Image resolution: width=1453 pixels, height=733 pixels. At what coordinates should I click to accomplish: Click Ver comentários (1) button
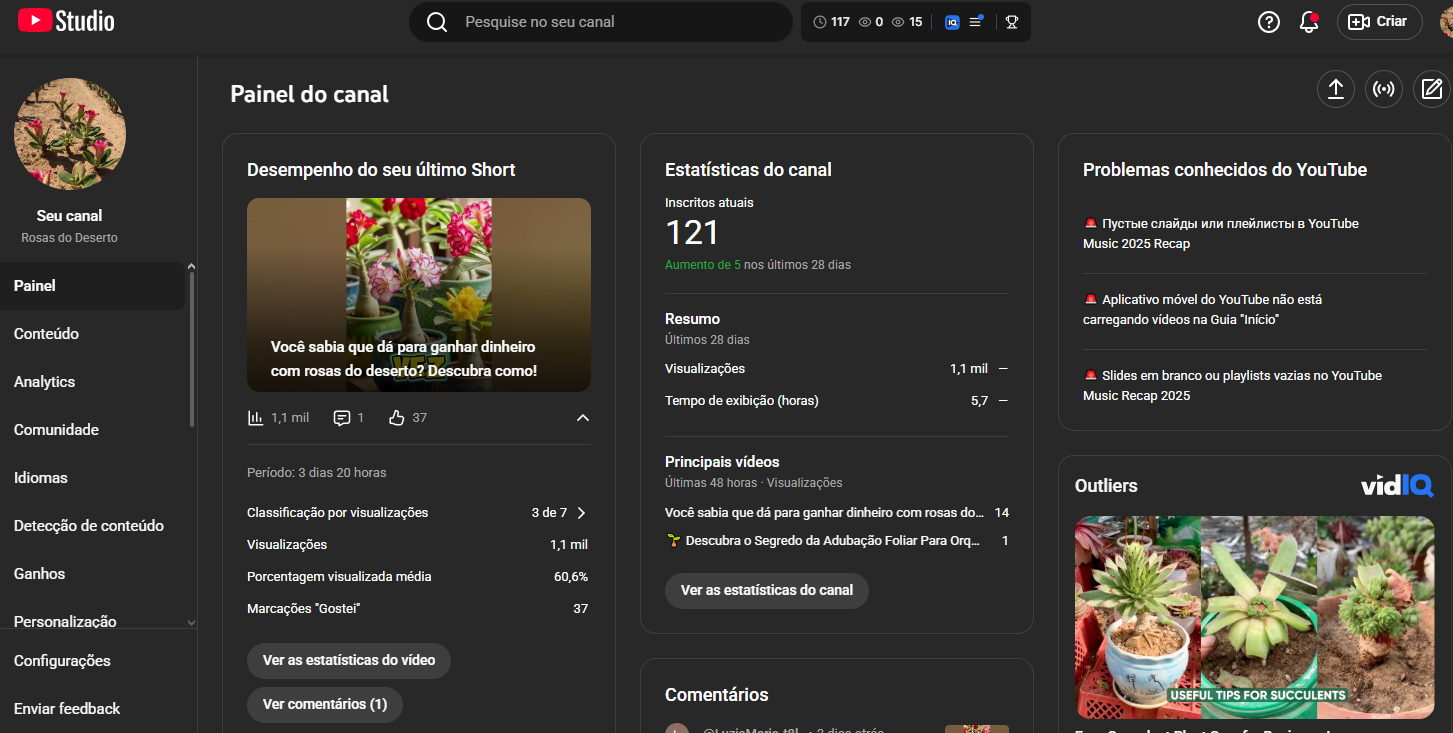[x=325, y=704]
